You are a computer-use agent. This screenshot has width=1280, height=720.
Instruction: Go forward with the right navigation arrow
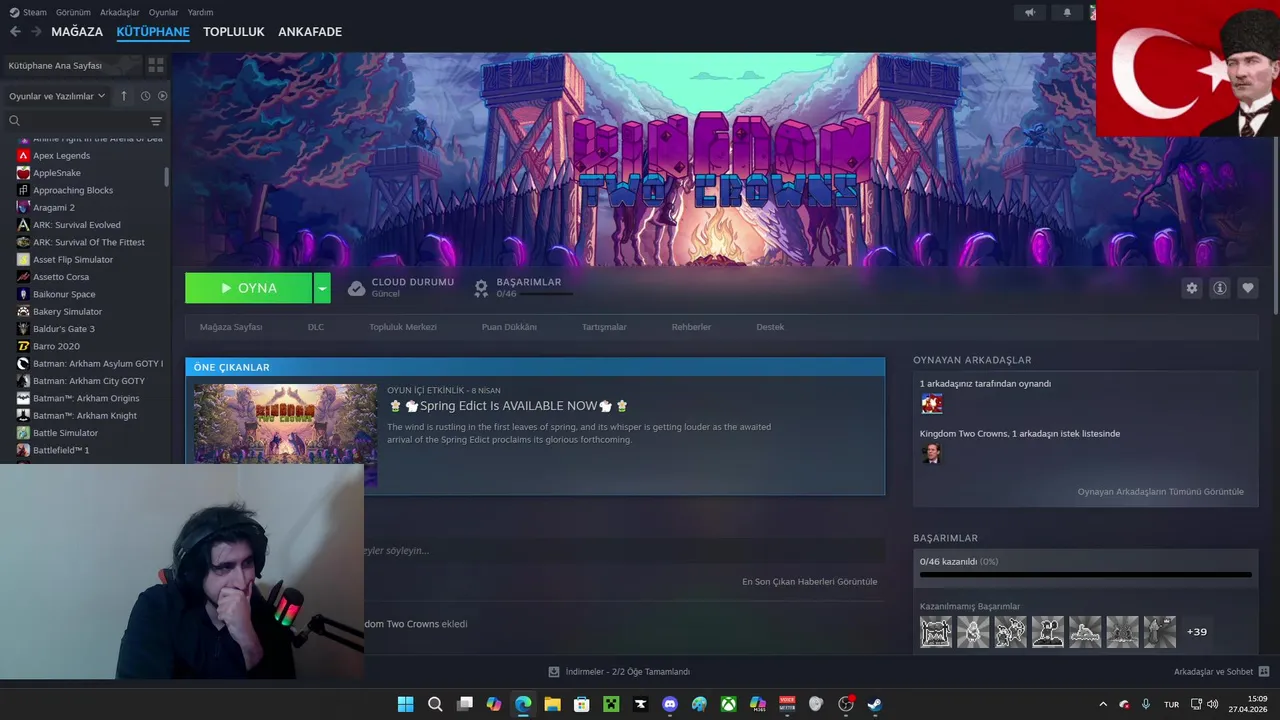click(x=36, y=32)
